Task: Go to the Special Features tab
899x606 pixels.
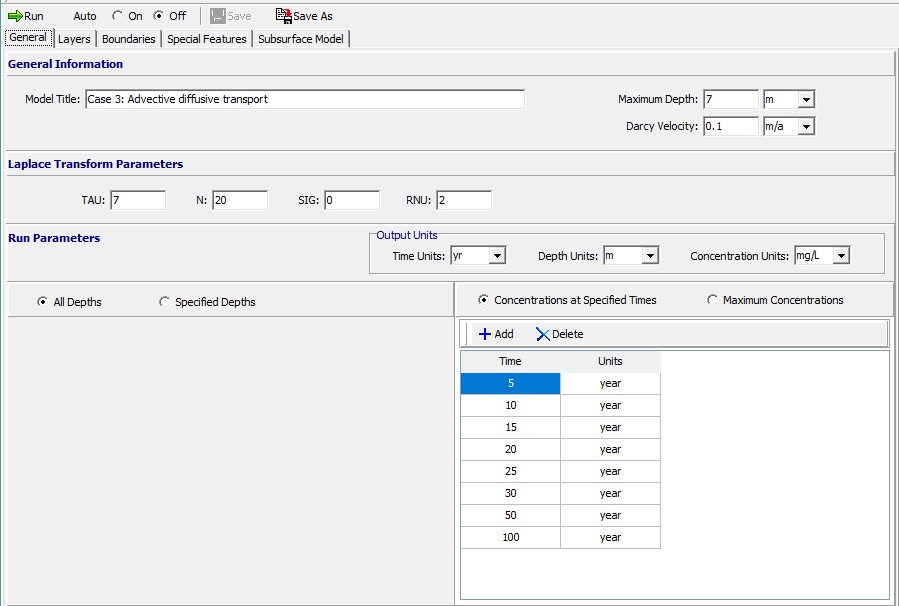Action: point(206,39)
